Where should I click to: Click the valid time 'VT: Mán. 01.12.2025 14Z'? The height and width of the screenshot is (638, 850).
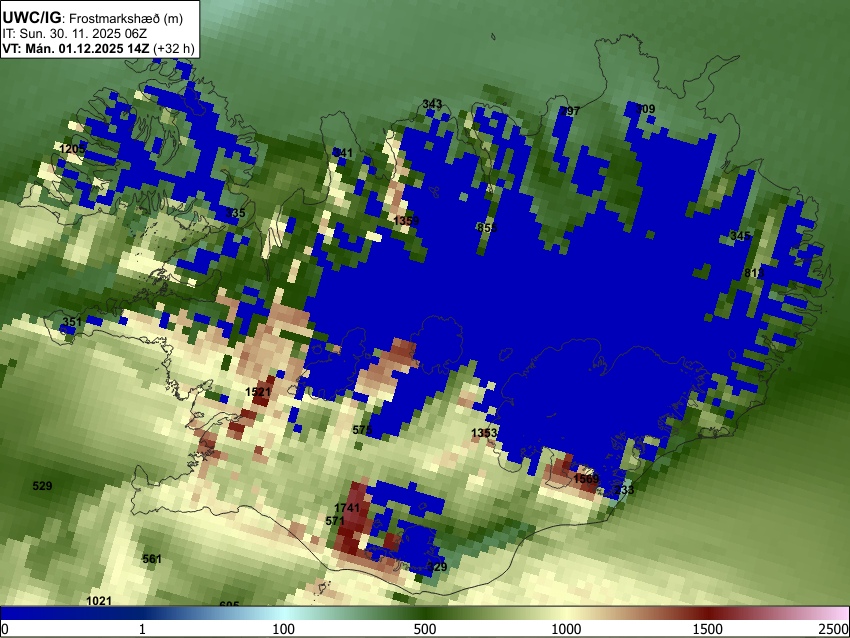75,48
